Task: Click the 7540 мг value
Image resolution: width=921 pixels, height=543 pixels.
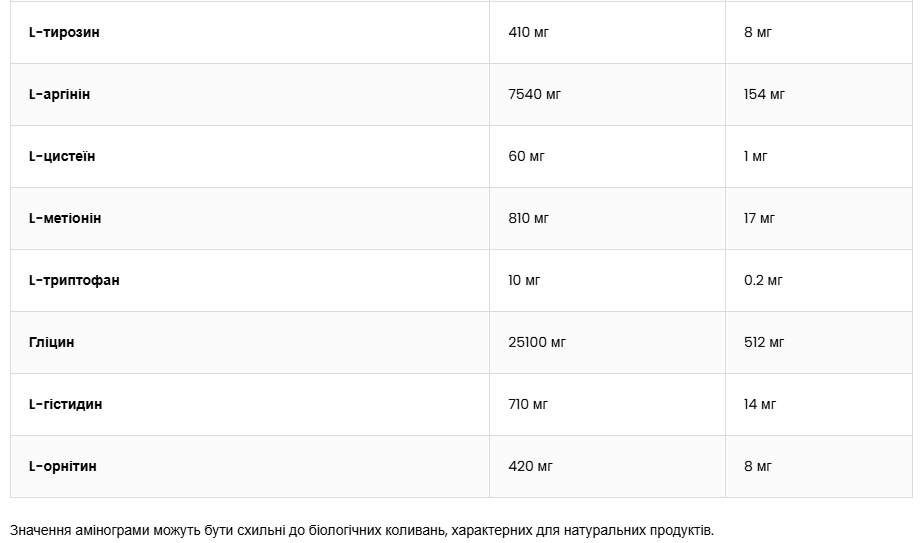Action: click(535, 94)
